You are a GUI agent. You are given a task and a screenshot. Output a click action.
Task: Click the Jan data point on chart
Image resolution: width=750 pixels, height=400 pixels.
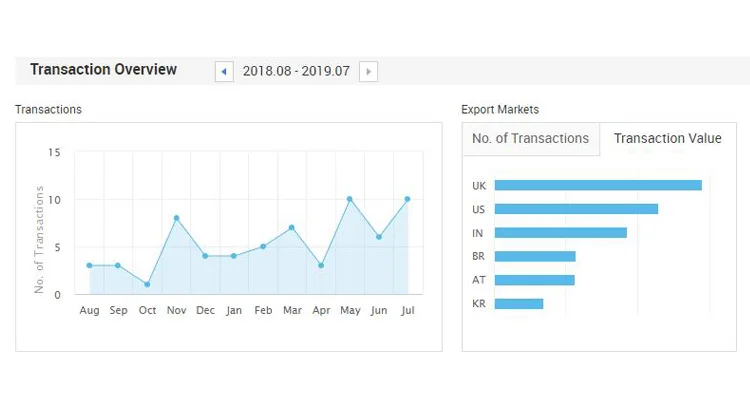pyautogui.click(x=233, y=256)
